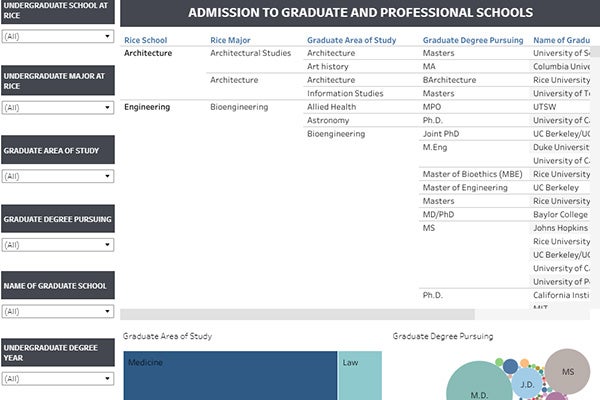Select the J.D. bubble in the chart
600x400 pixels.
click(x=527, y=384)
